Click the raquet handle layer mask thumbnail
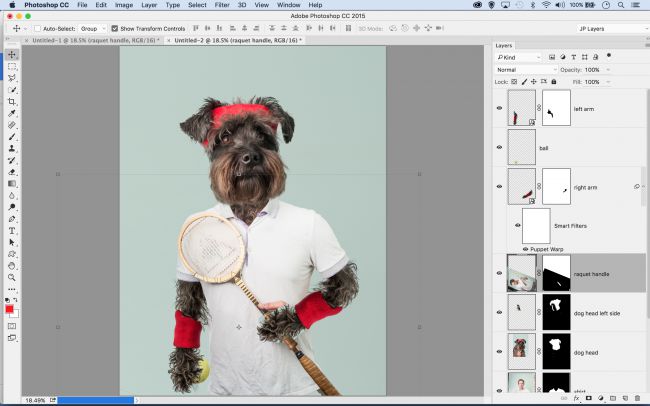 (x=556, y=272)
